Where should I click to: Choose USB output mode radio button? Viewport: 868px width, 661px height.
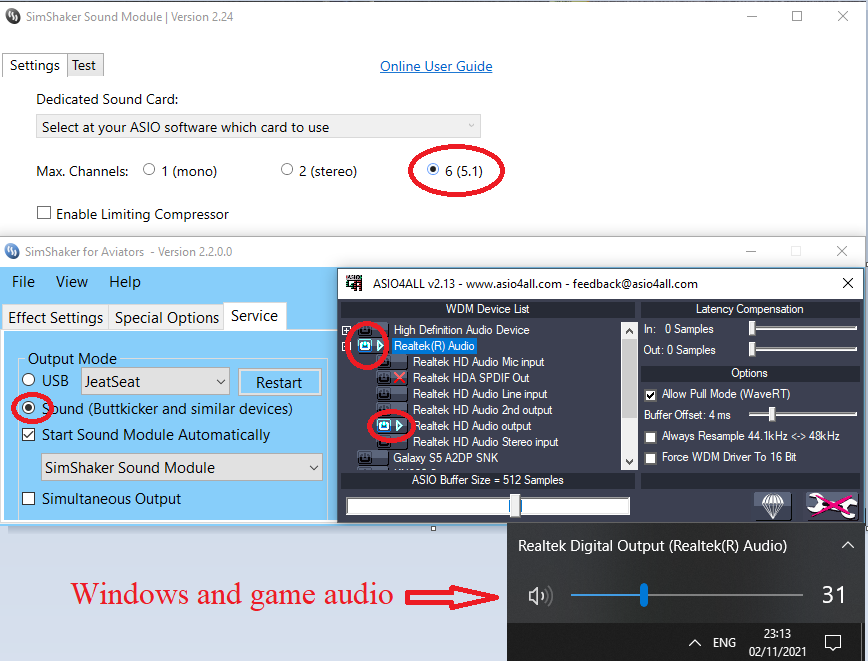[x=28, y=380]
